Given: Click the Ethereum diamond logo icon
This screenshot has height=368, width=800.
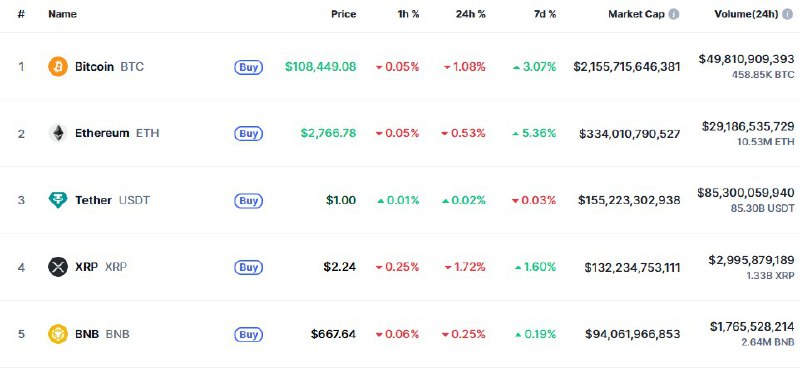Looking at the screenshot, I should coord(58,133).
